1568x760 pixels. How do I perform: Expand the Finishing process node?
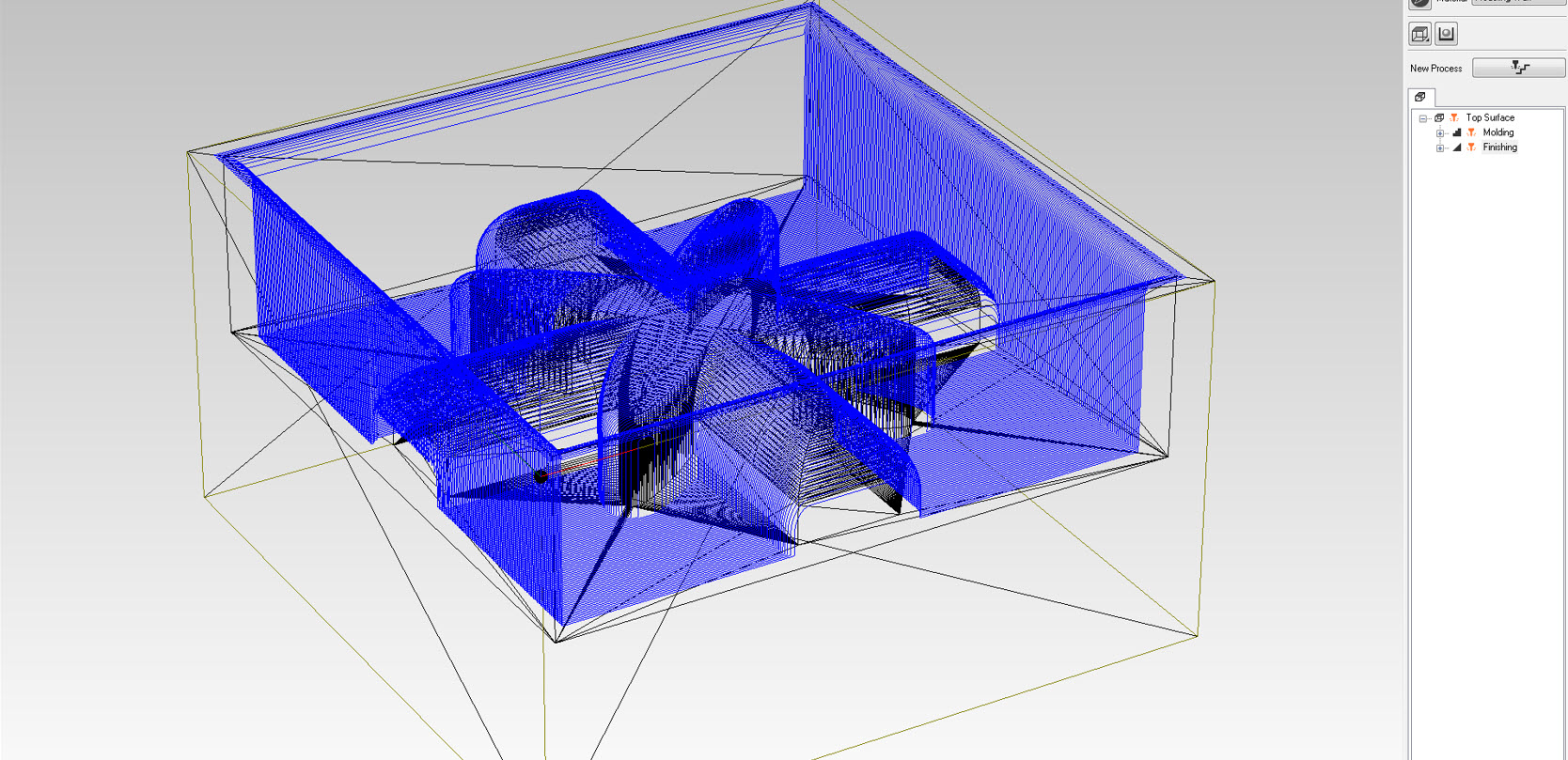[1439, 148]
